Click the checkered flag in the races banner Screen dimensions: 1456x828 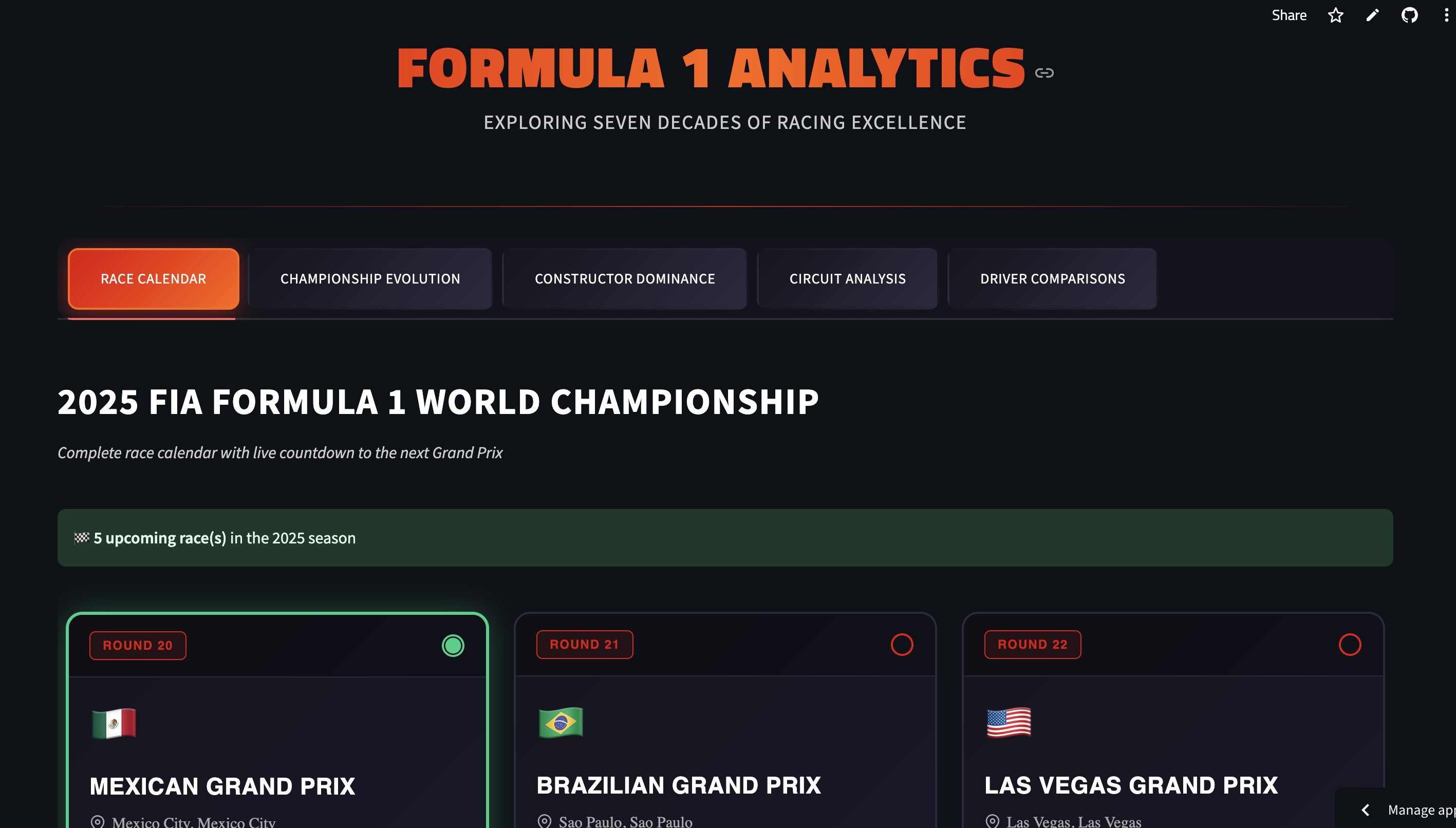pyautogui.click(x=81, y=537)
